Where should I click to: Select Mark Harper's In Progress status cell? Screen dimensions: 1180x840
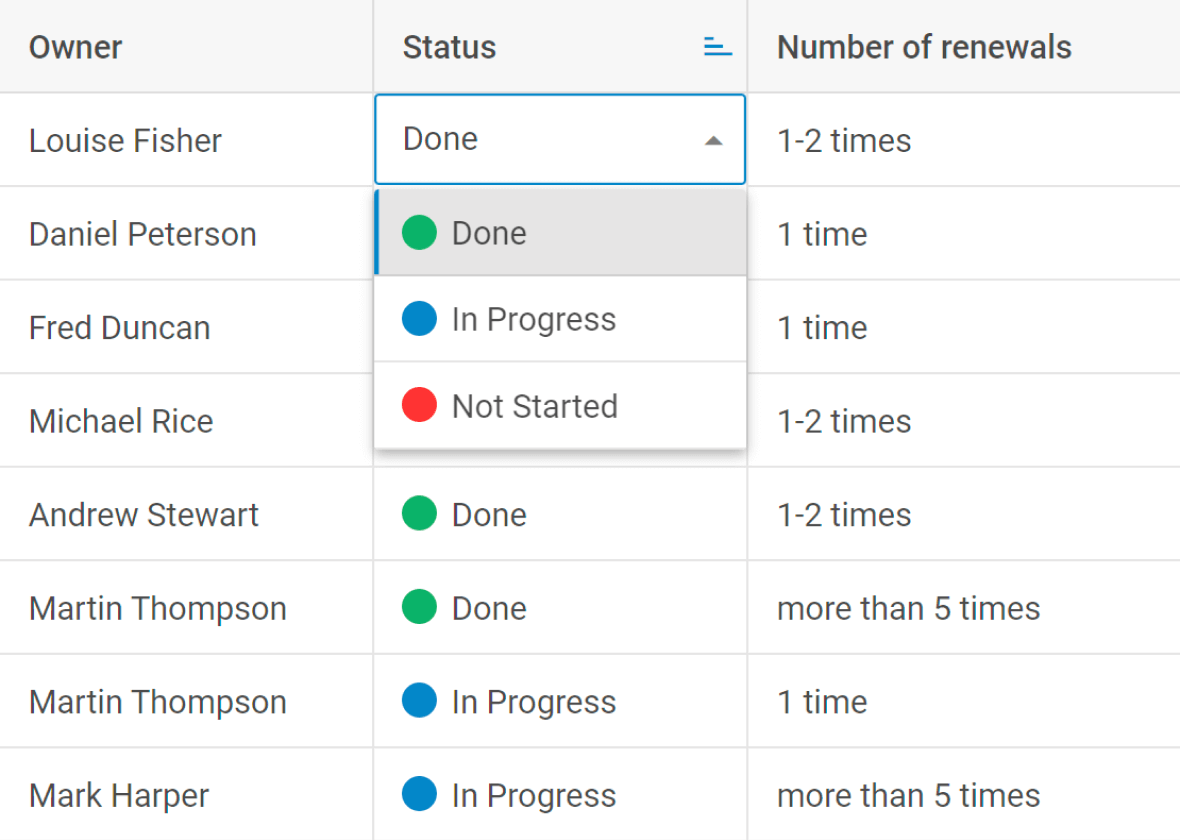(560, 795)
